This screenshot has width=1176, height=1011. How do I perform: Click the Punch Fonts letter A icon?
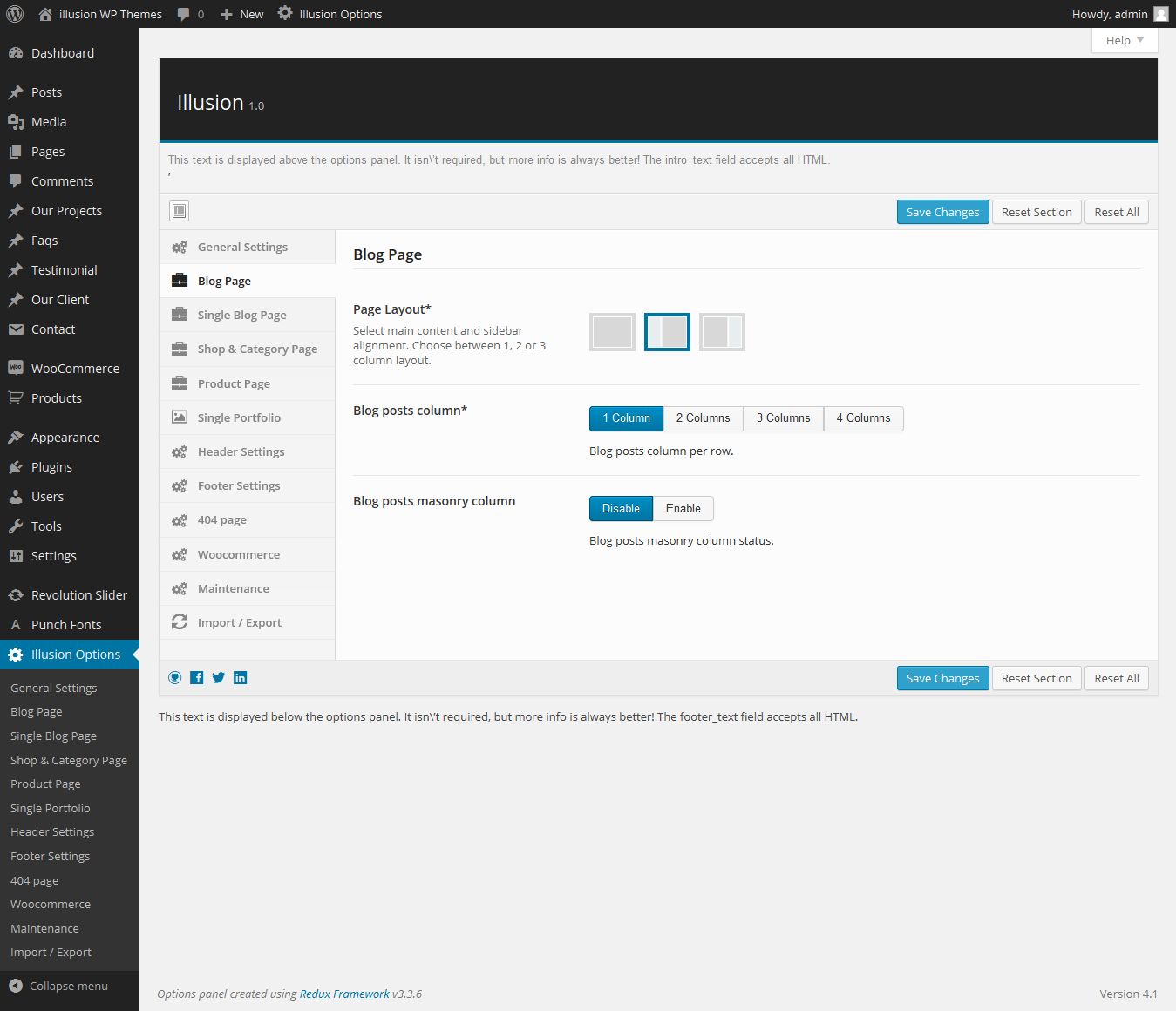(x=15, y=625)
